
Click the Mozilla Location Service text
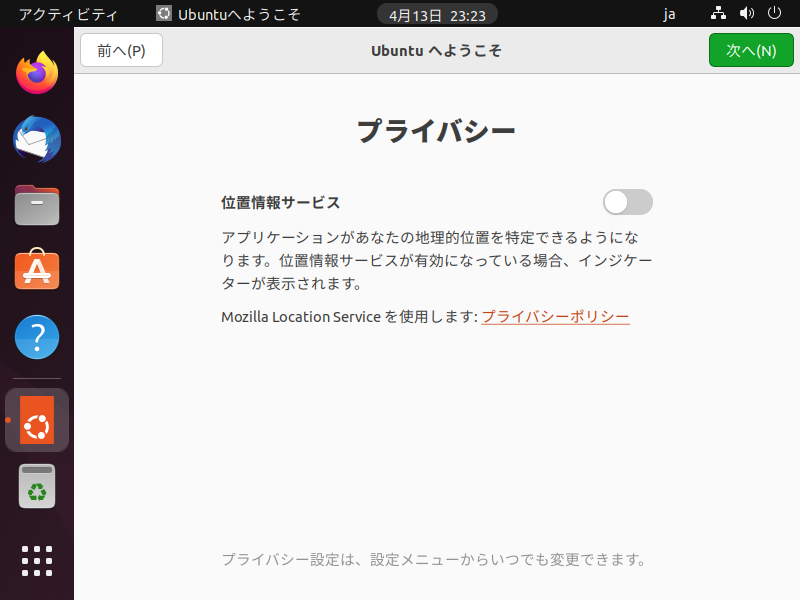[301, 317]
